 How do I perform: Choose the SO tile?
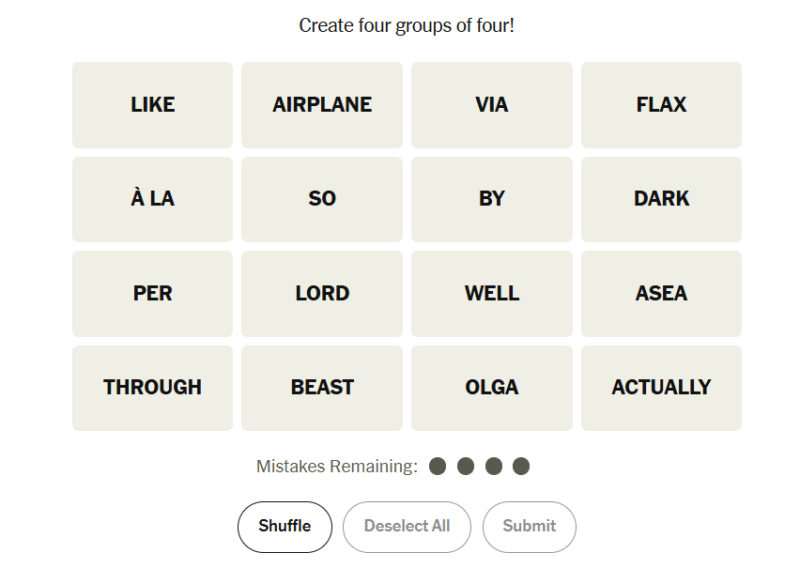(322, 200)
